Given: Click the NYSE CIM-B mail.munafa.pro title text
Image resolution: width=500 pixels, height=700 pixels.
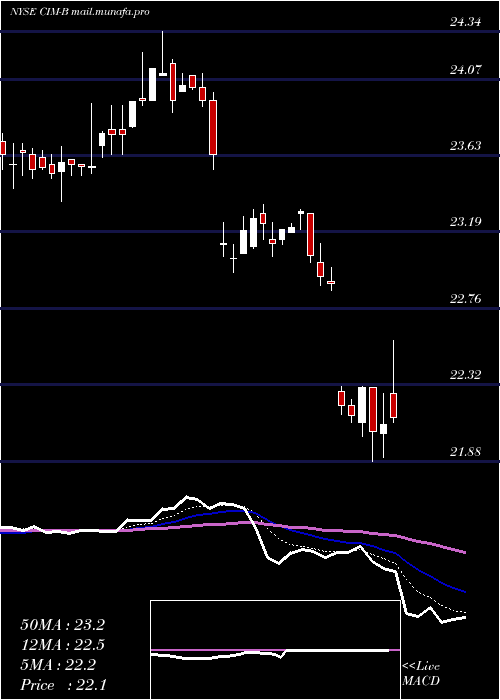Looking at the screenshot, I should (x=79, y=12).
